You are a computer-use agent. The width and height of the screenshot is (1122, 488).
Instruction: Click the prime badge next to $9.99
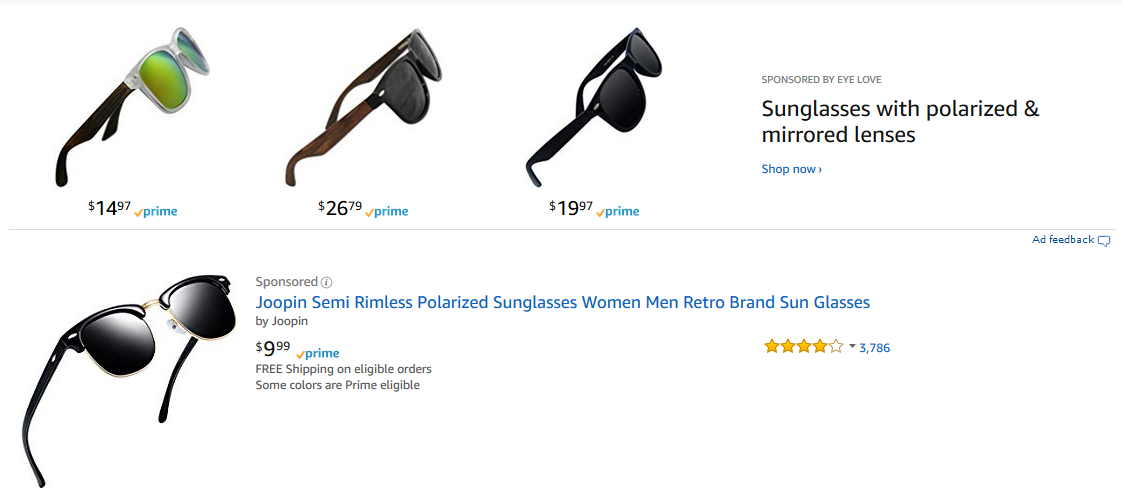pos(318,354)
